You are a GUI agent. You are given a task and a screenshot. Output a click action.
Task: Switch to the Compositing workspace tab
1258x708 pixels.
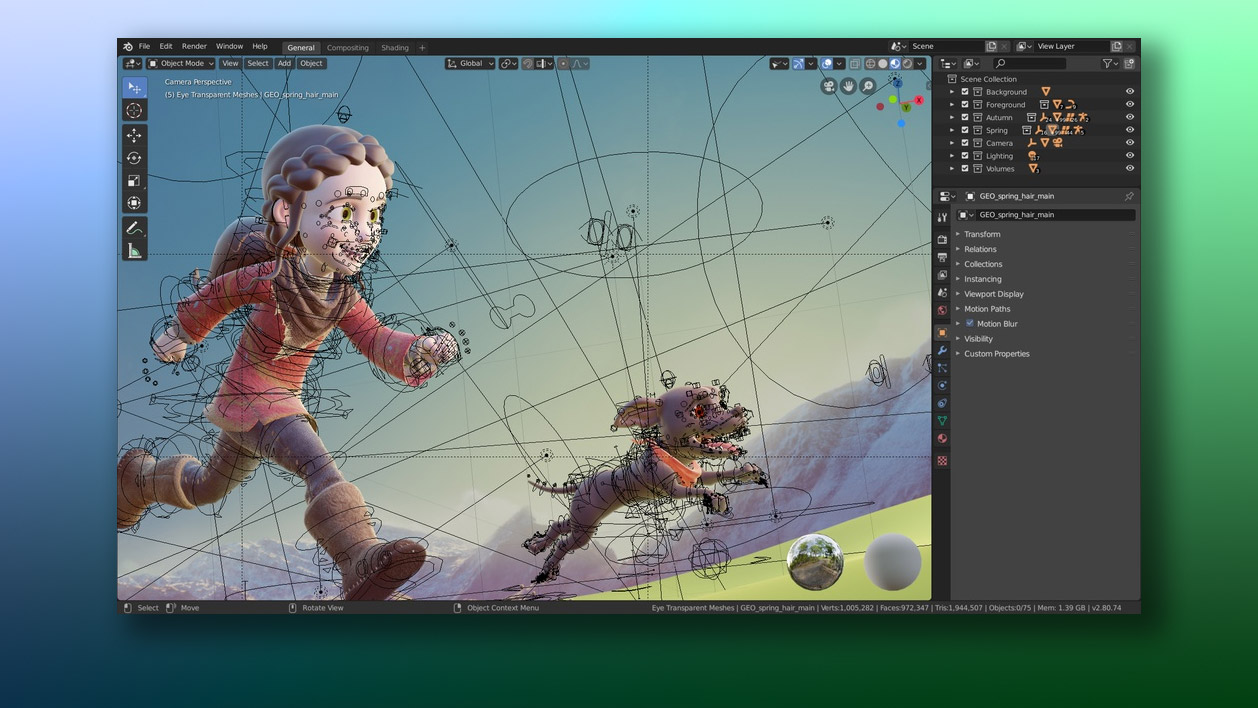click(x=348, y=47)
